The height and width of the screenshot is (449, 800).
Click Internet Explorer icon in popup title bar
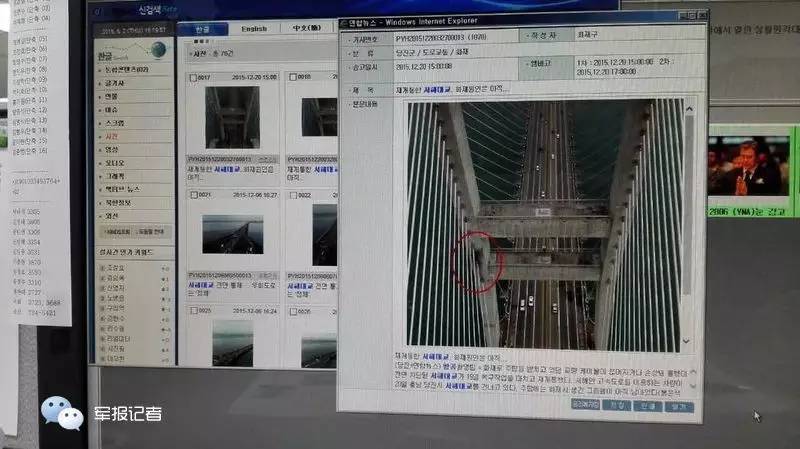[x=344, y=23]
